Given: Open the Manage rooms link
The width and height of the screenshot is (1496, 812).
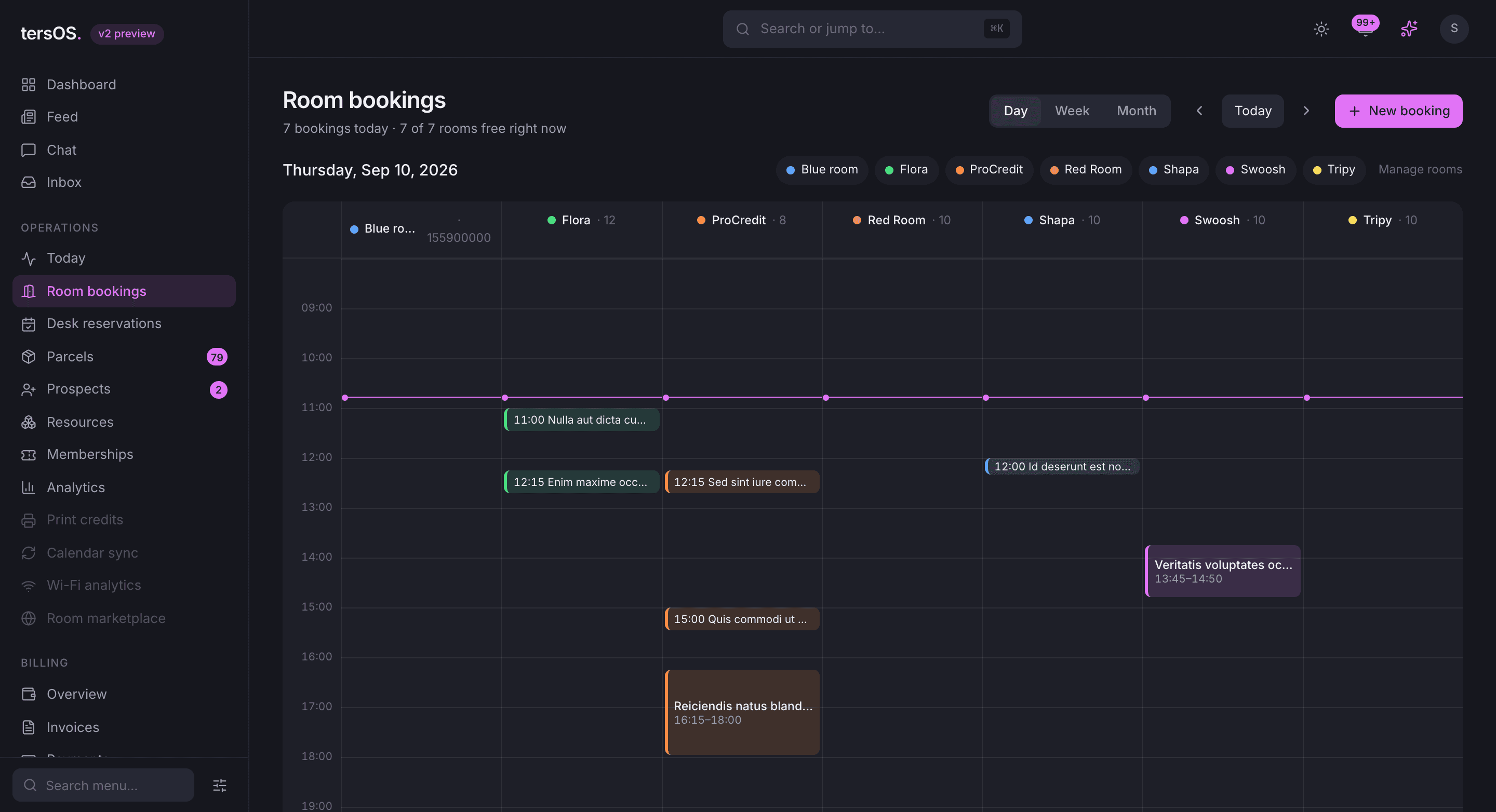Looking at the screenshot, I should click(1421, 170).
